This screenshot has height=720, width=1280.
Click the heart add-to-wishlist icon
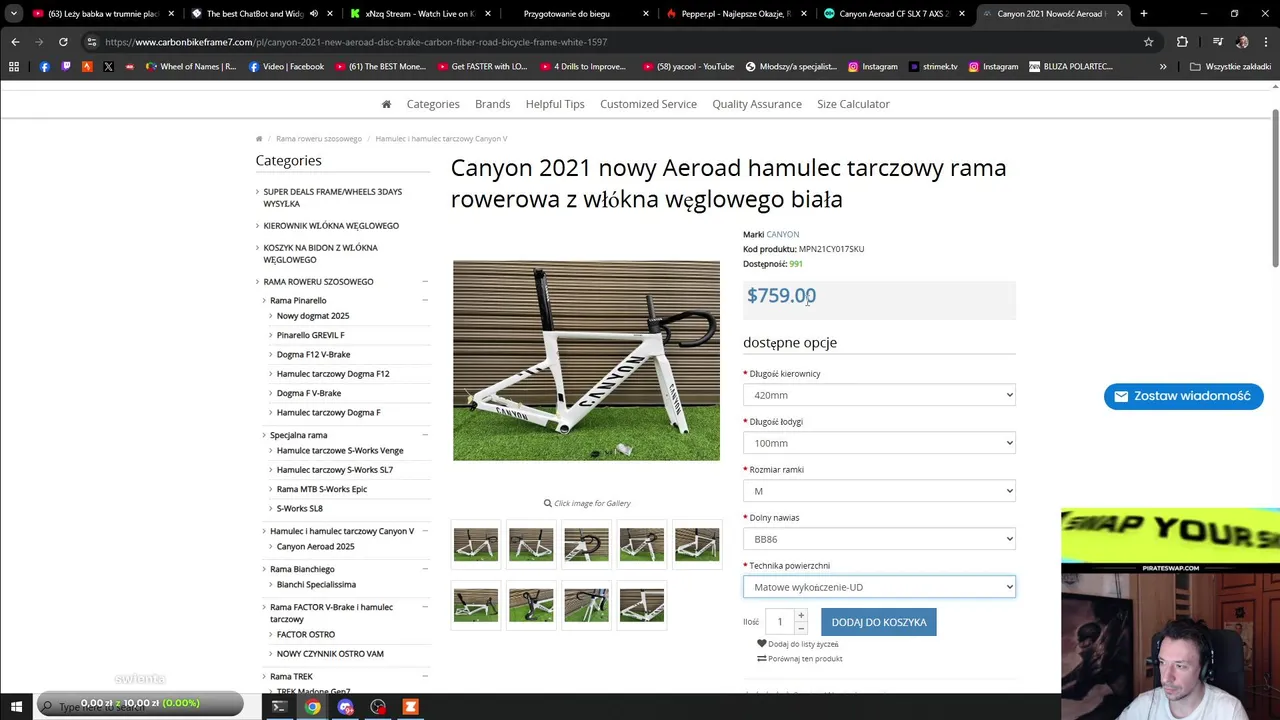[762, 644]
